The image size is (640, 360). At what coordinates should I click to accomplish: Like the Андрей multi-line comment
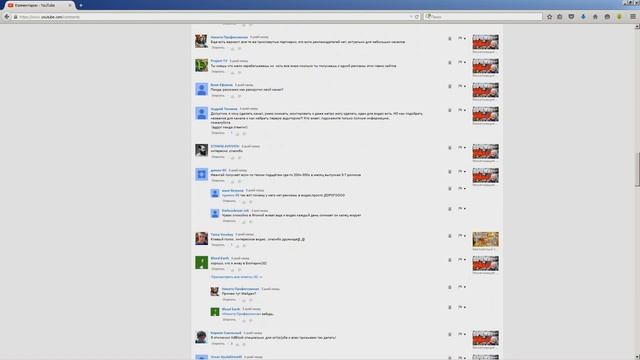238,133
